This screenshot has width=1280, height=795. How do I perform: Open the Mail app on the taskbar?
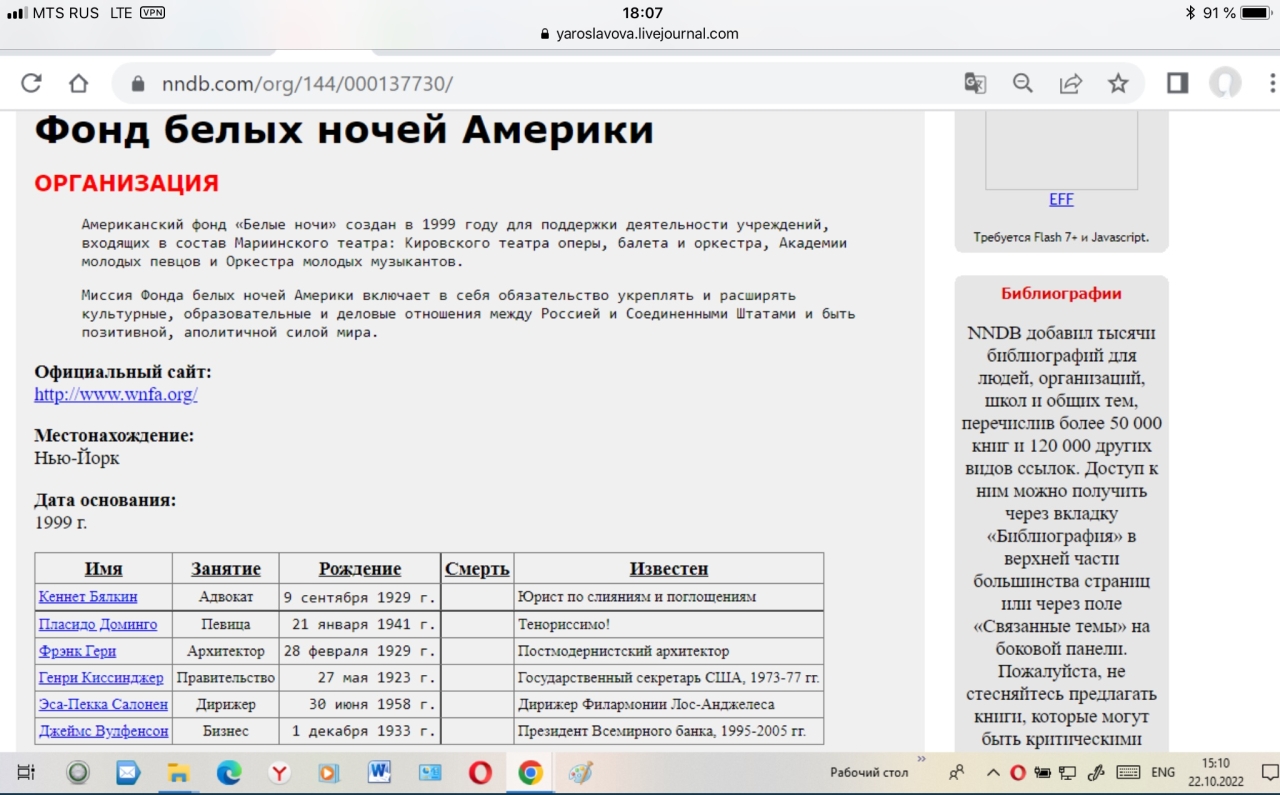127,772
